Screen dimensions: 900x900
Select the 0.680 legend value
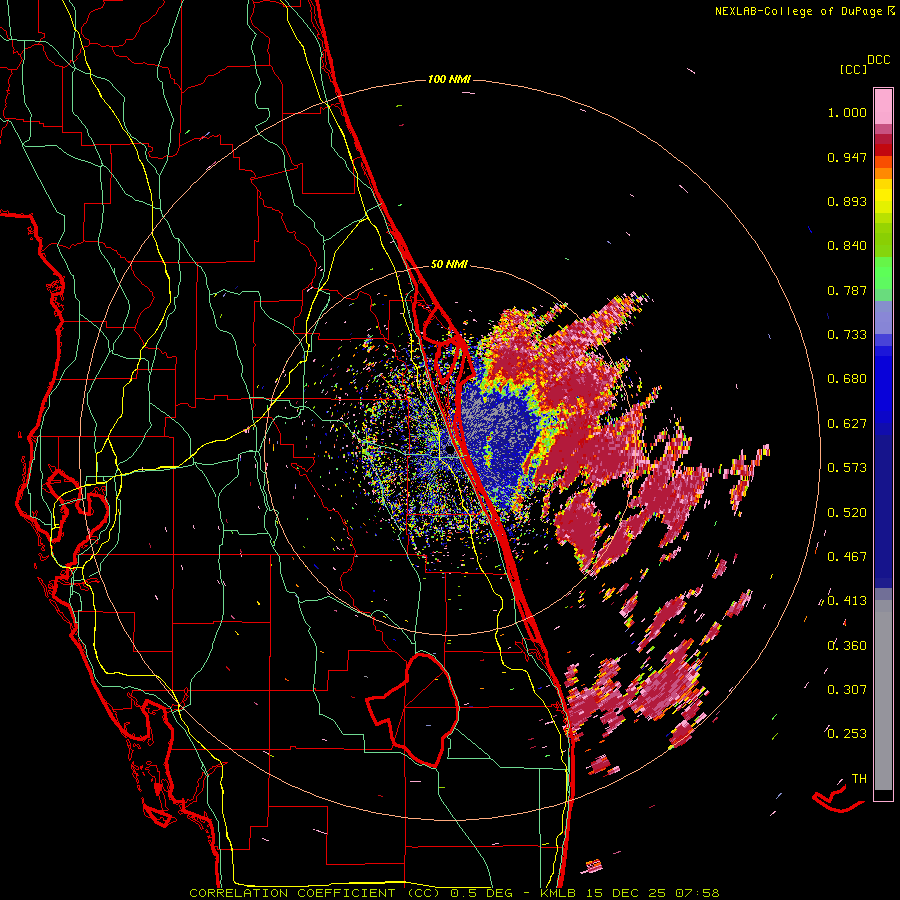point(847,379)
